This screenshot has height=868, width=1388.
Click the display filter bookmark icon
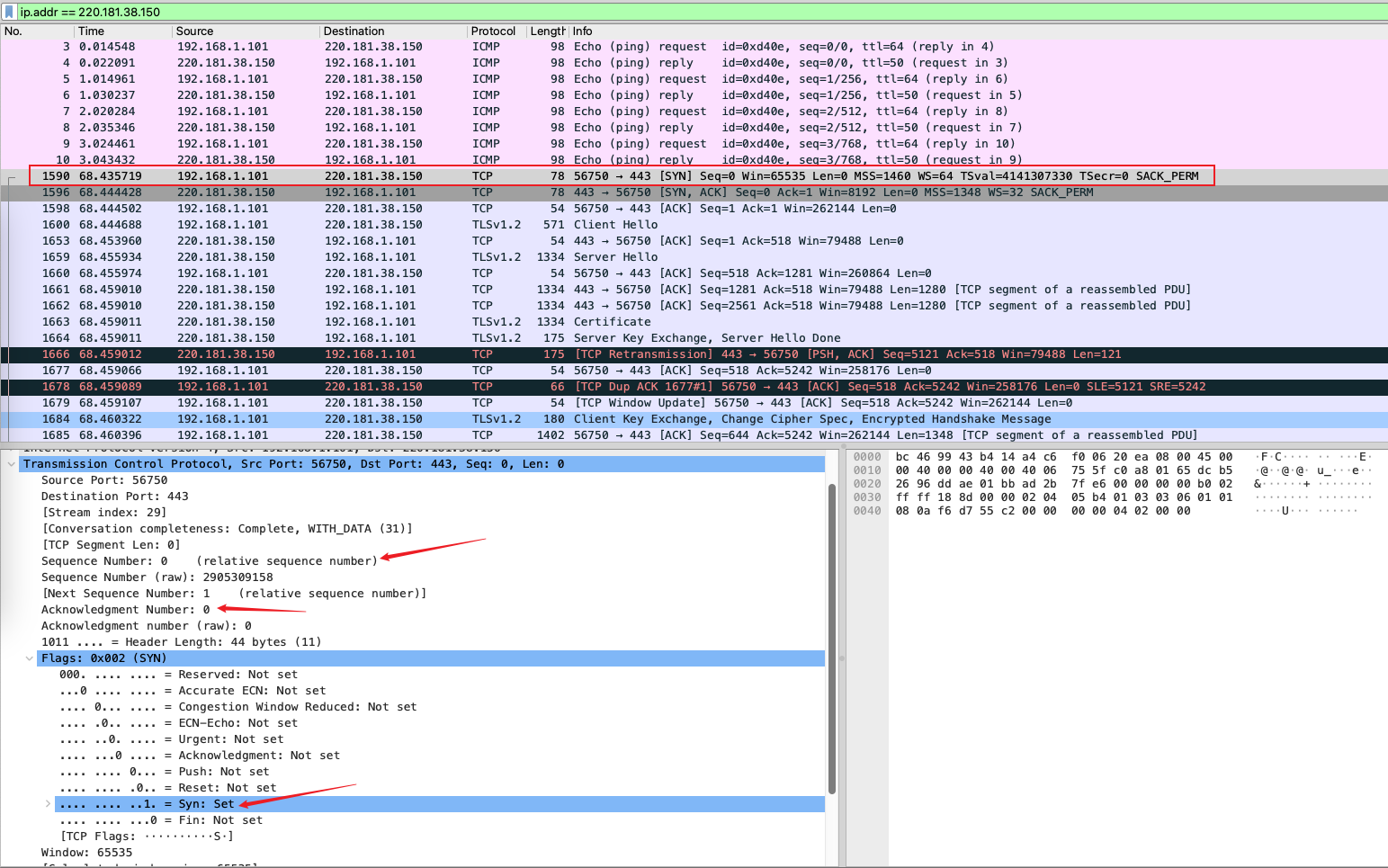tap(10, 12)
